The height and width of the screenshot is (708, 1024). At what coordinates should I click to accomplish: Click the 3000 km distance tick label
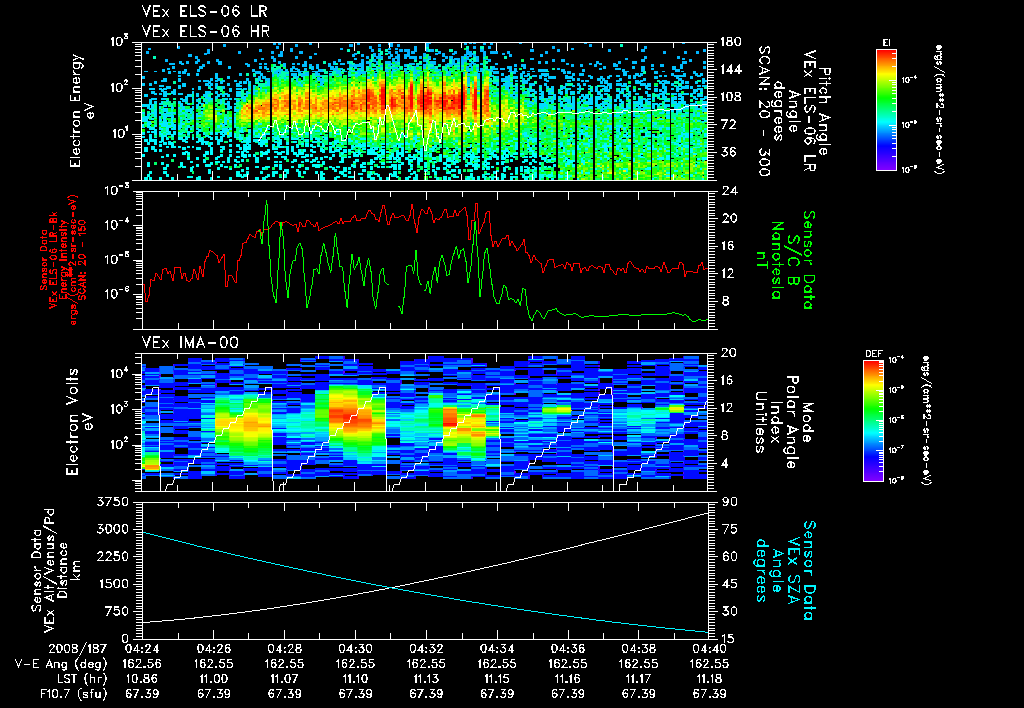pos(112,529)
